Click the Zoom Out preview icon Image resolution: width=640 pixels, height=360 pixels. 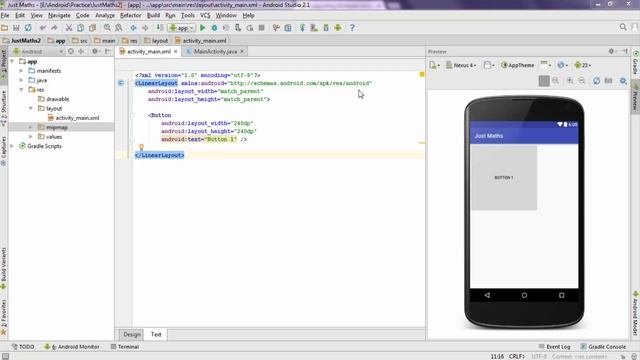coord(582,81)
